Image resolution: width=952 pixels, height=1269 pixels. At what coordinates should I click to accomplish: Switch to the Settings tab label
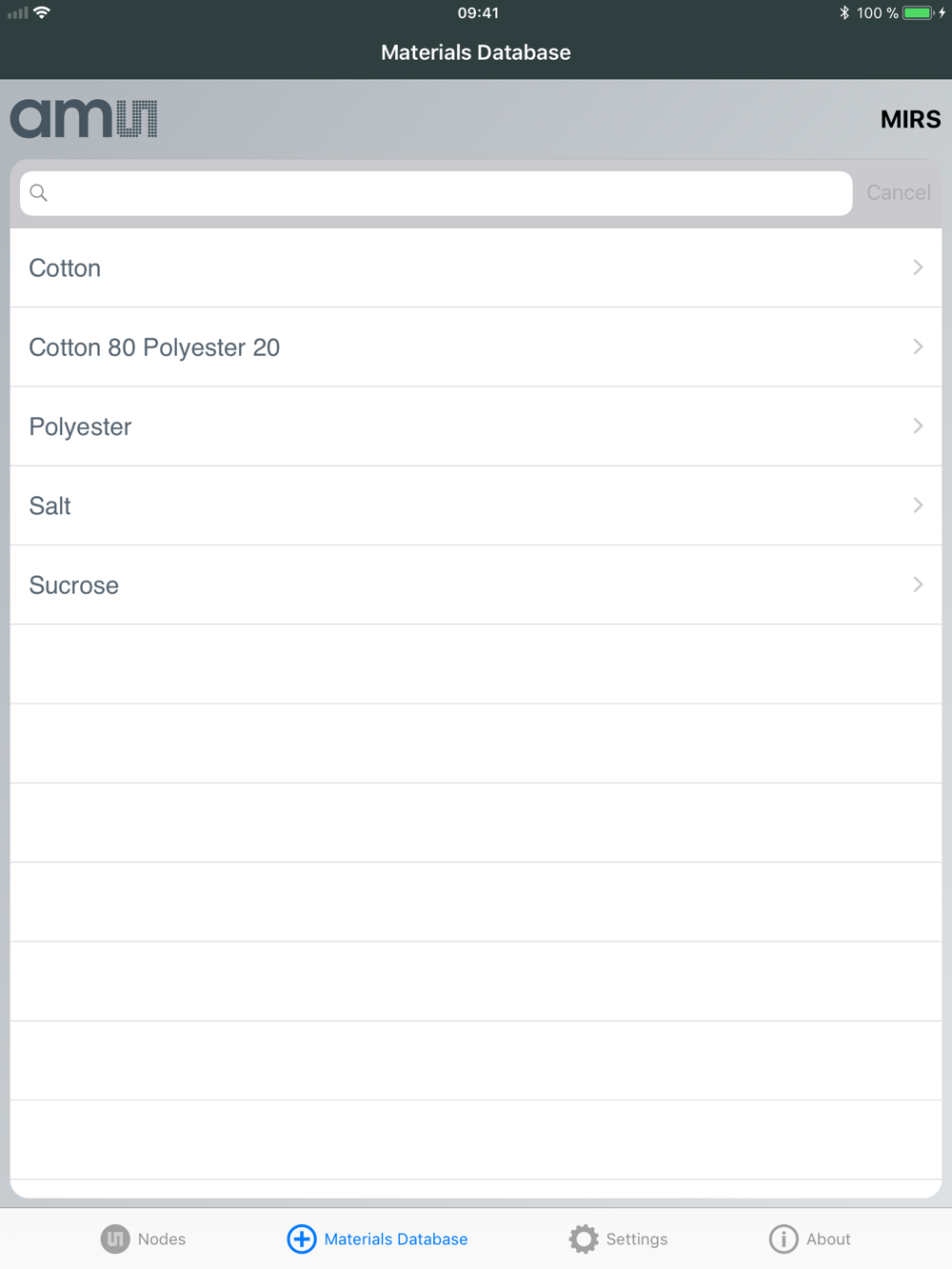click(637, 1239)
